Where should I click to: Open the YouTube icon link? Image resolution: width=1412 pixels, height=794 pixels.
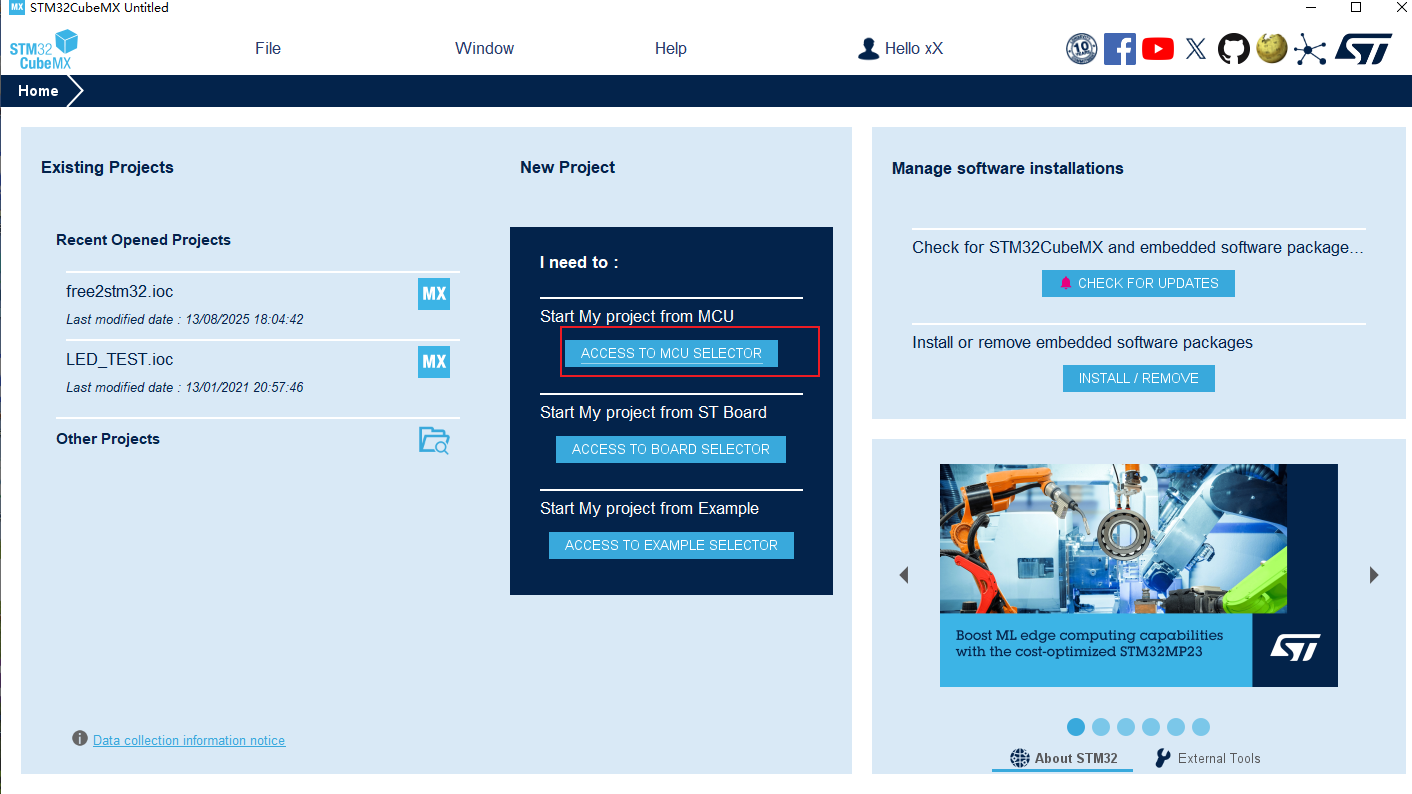[1158, 49]
